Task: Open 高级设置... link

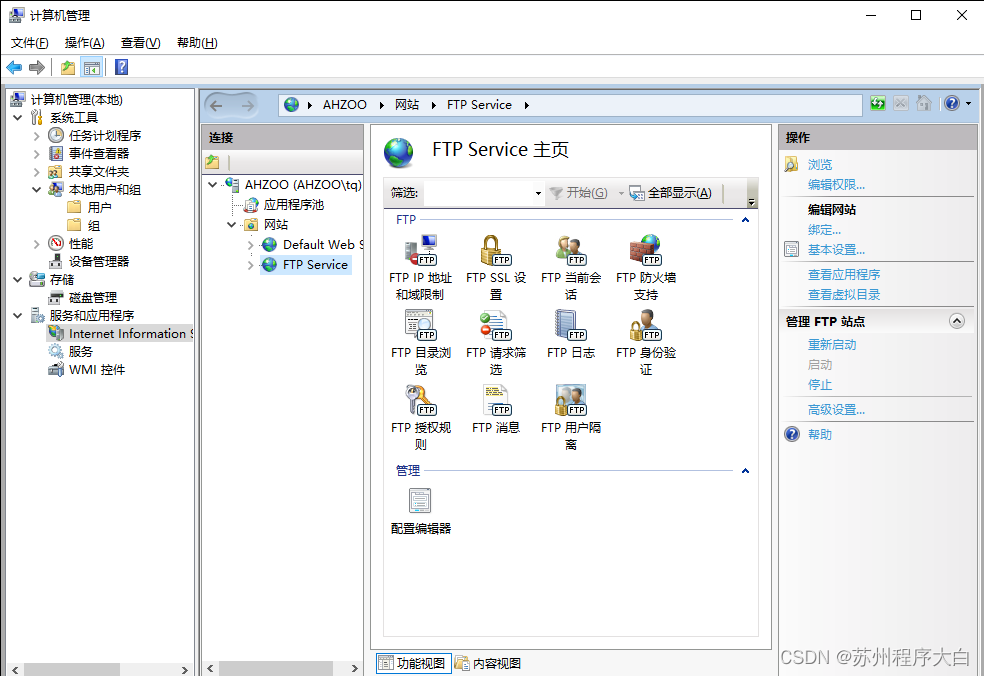Action: coord(836,410)
